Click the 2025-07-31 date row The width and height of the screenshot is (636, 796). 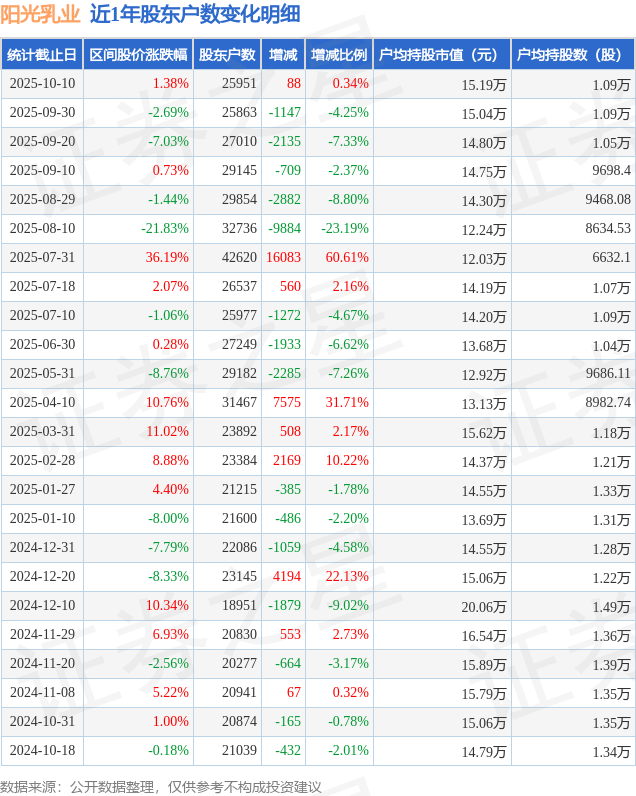(x=42, y=258)
